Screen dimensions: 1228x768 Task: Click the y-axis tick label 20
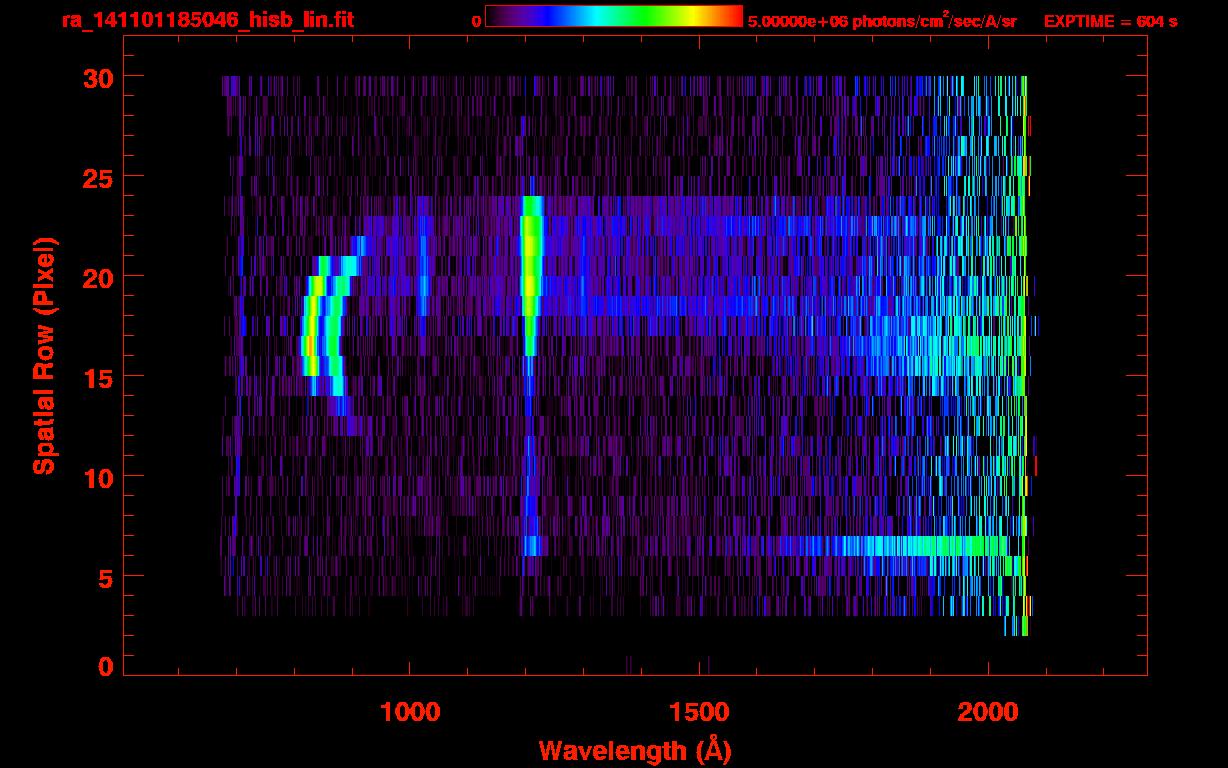pyautogui.click(x=96, y=277)
